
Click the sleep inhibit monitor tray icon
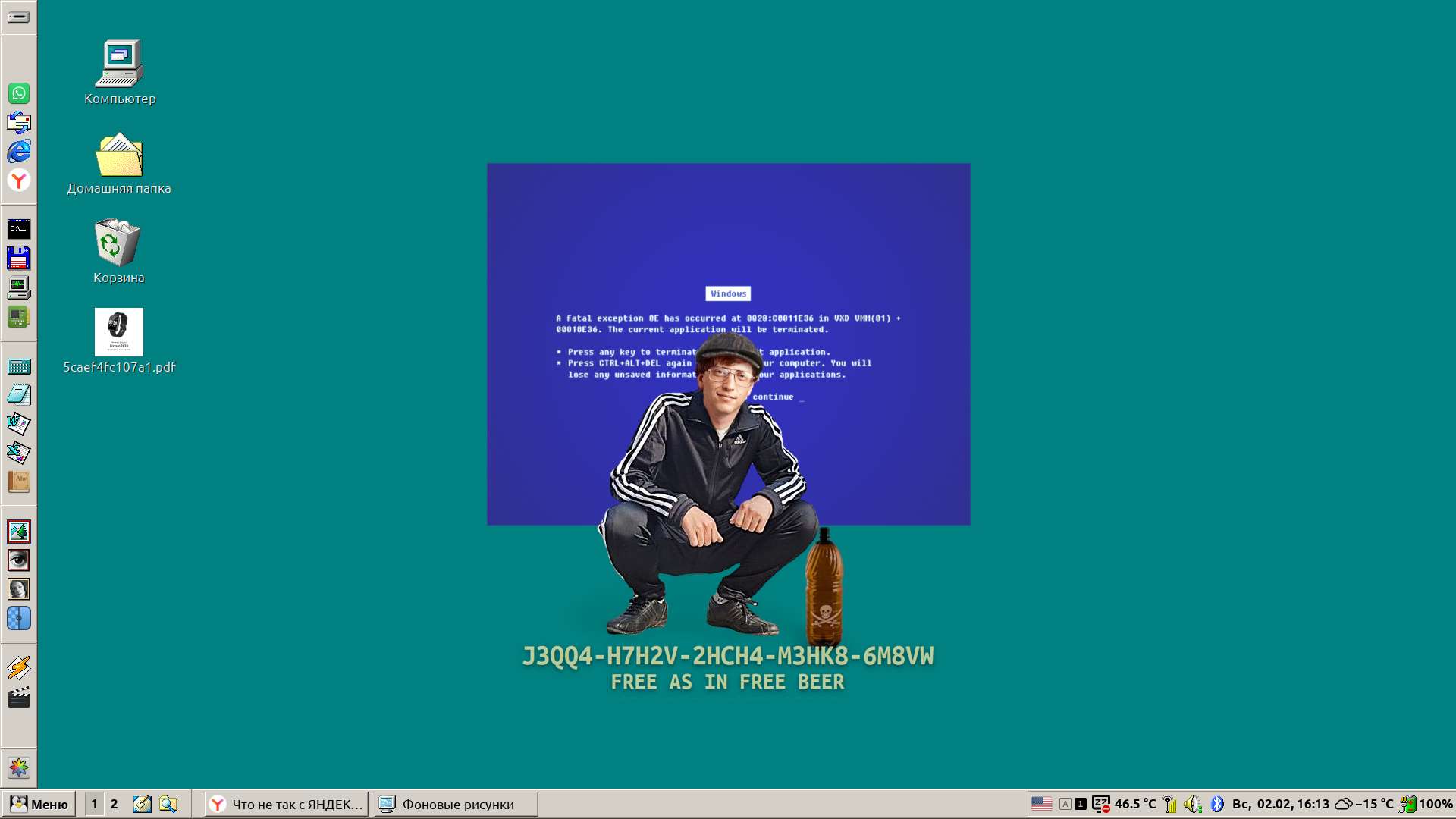click(x=1101, y=804)
